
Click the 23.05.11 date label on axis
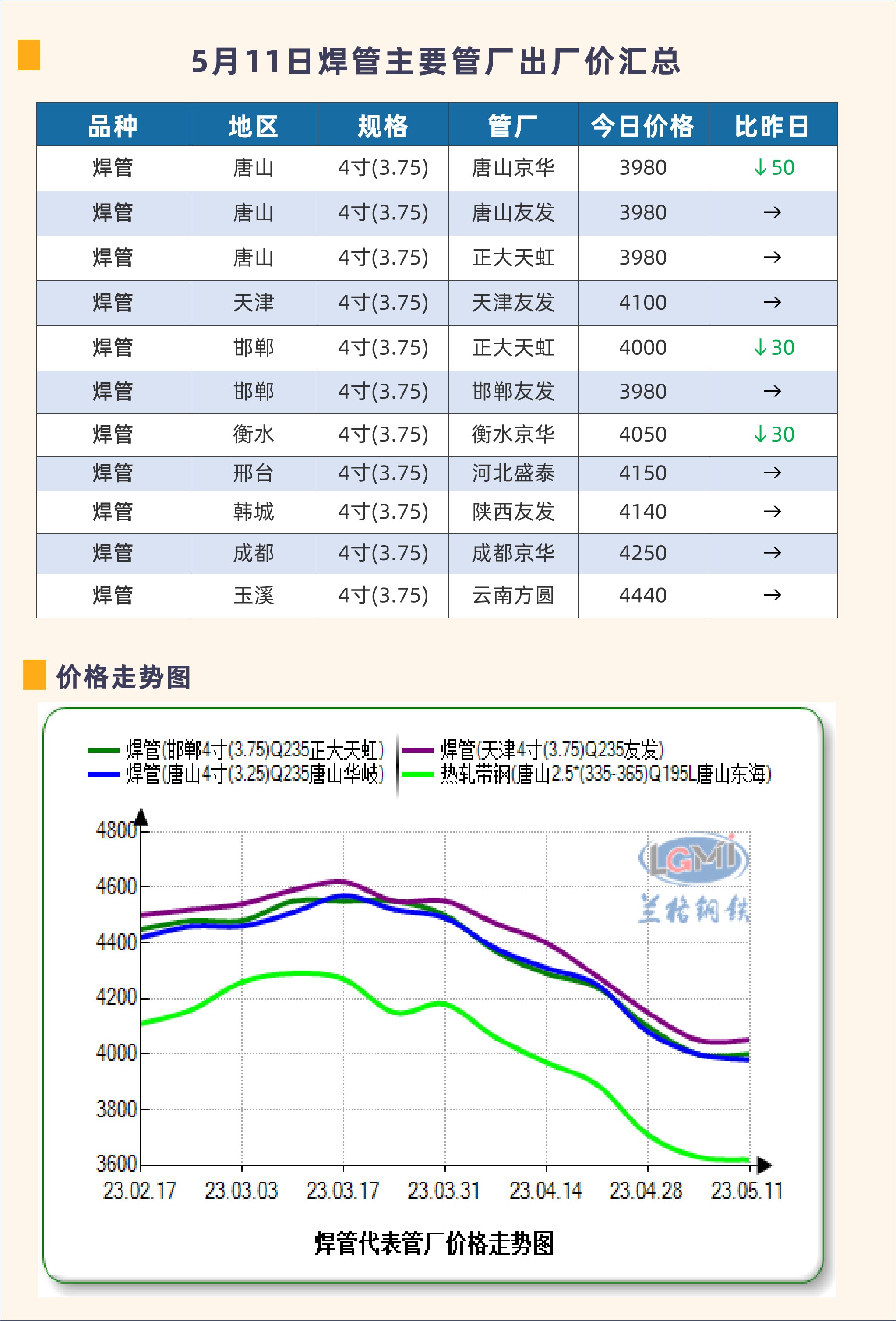747,1190
